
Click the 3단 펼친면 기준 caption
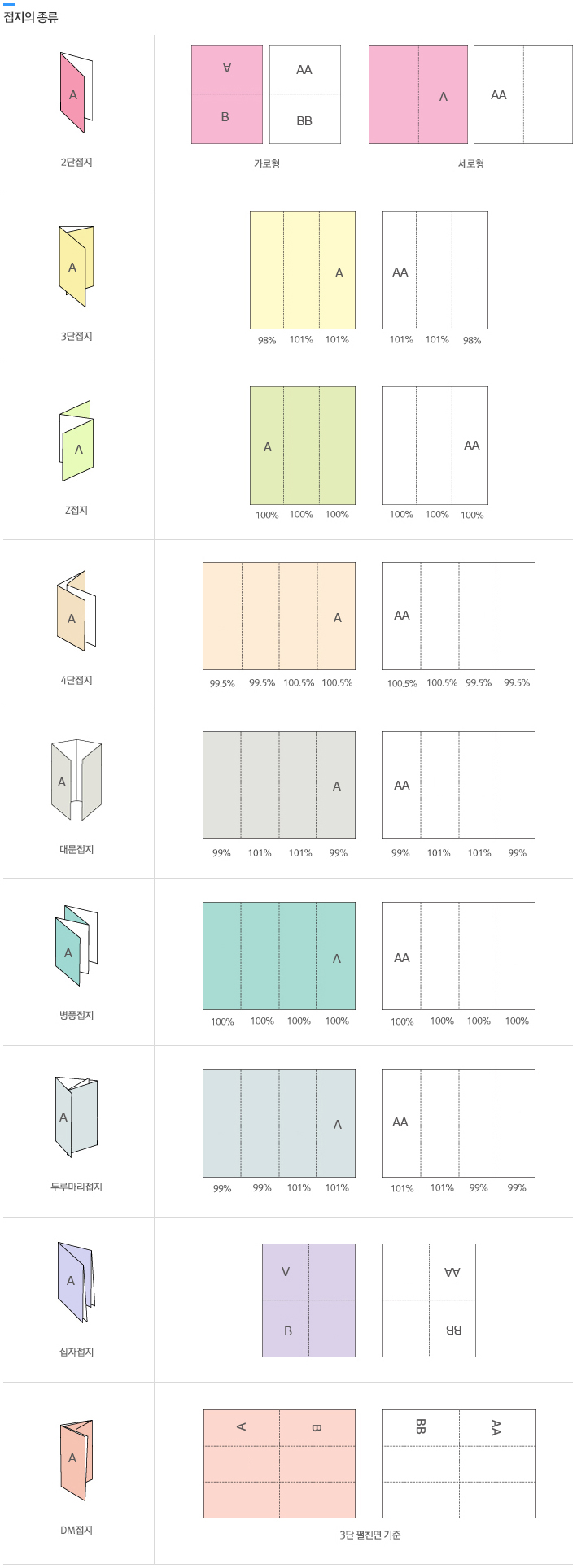(x=369, y=1535)
